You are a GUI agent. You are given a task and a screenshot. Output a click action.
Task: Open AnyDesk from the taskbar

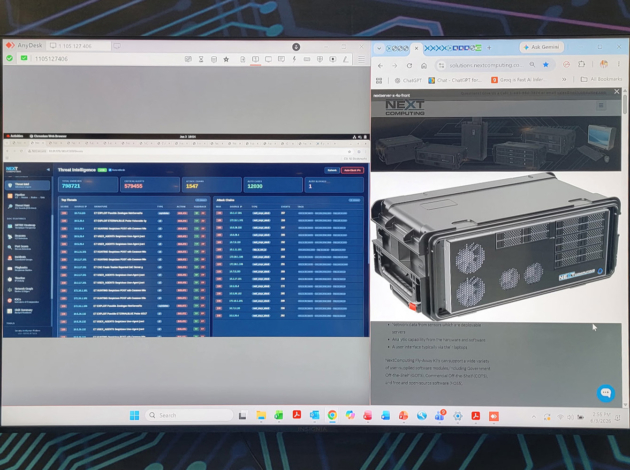tap(493, 416)
